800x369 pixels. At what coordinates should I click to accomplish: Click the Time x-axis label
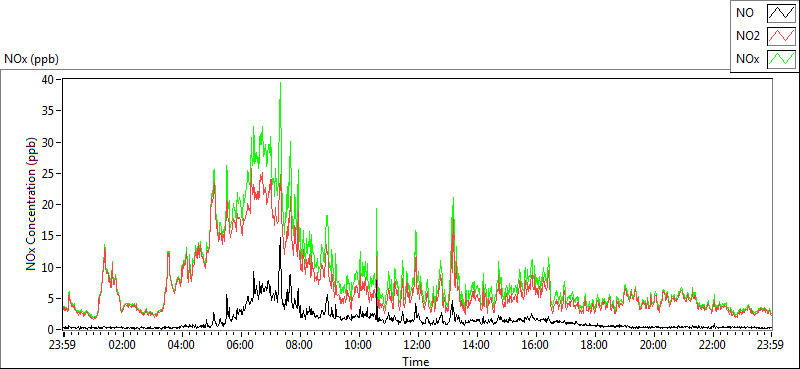pos(416,362)
